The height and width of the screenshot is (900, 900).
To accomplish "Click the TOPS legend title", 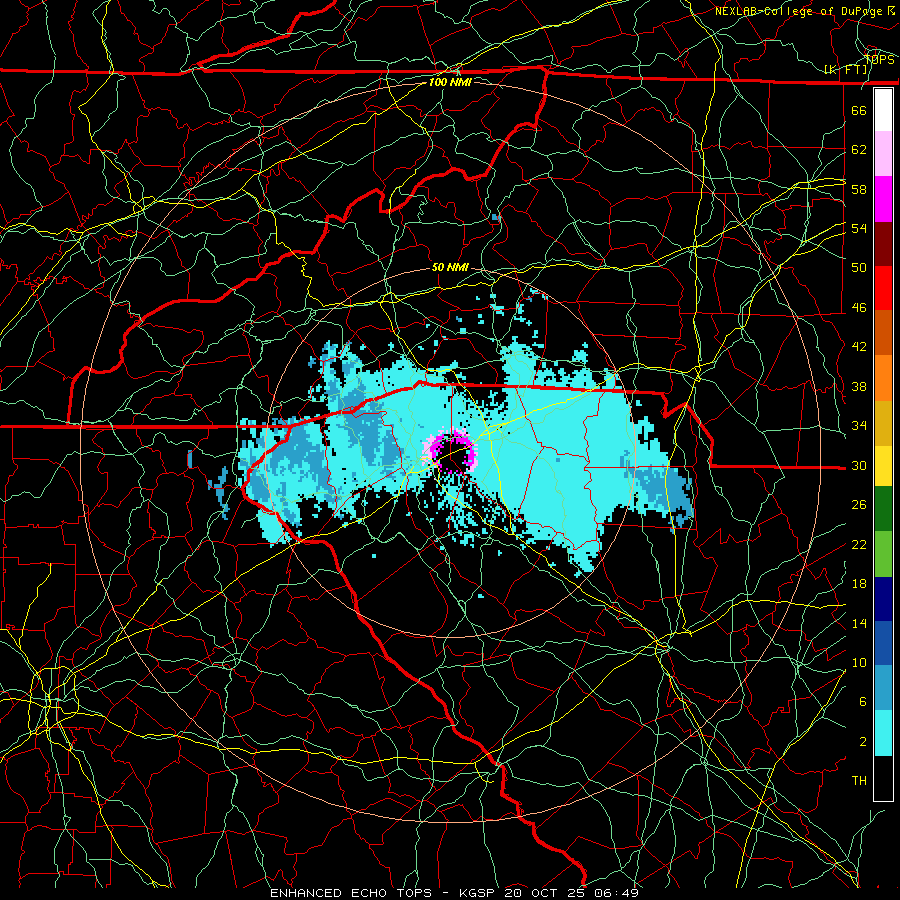I will point(879,59).
